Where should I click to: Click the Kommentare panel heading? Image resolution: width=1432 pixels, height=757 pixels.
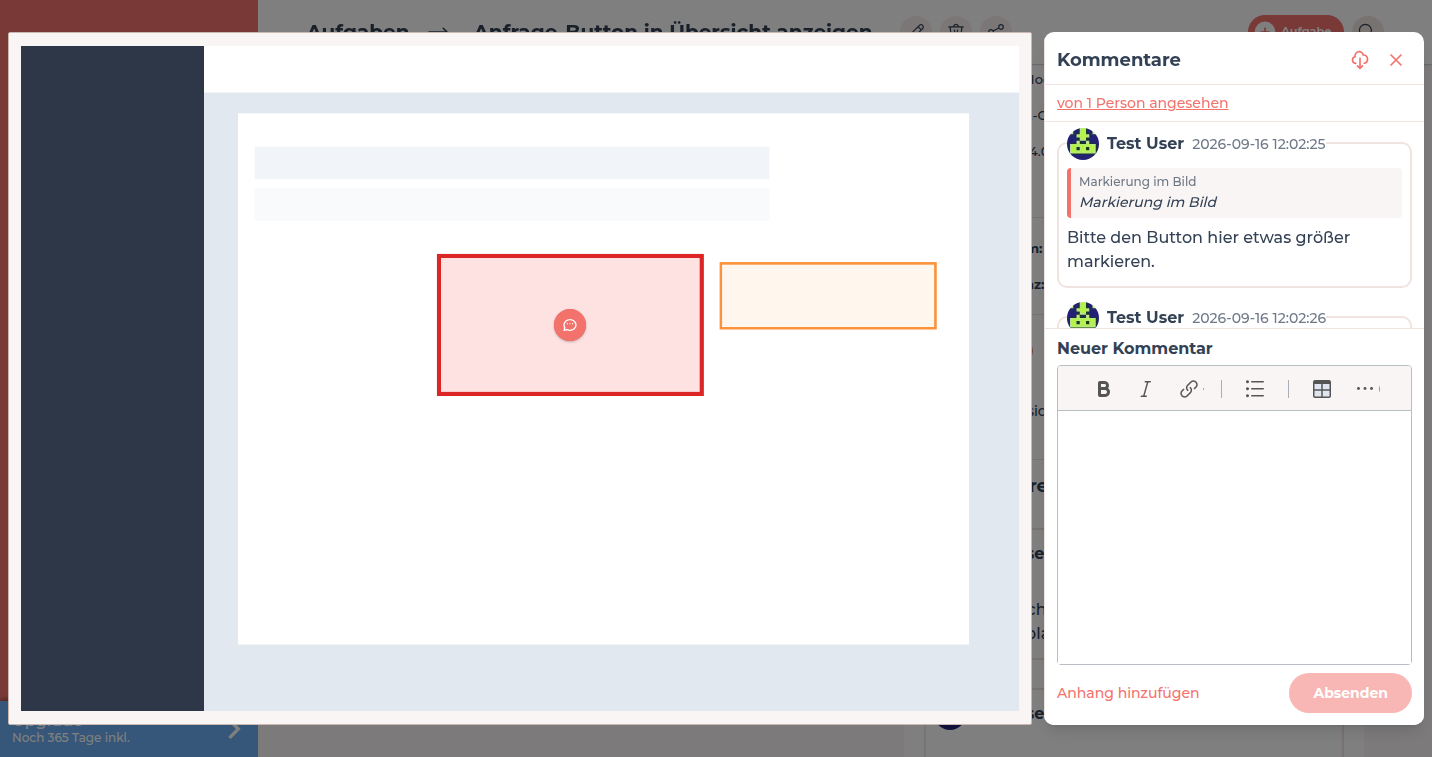pos(1118,60)
